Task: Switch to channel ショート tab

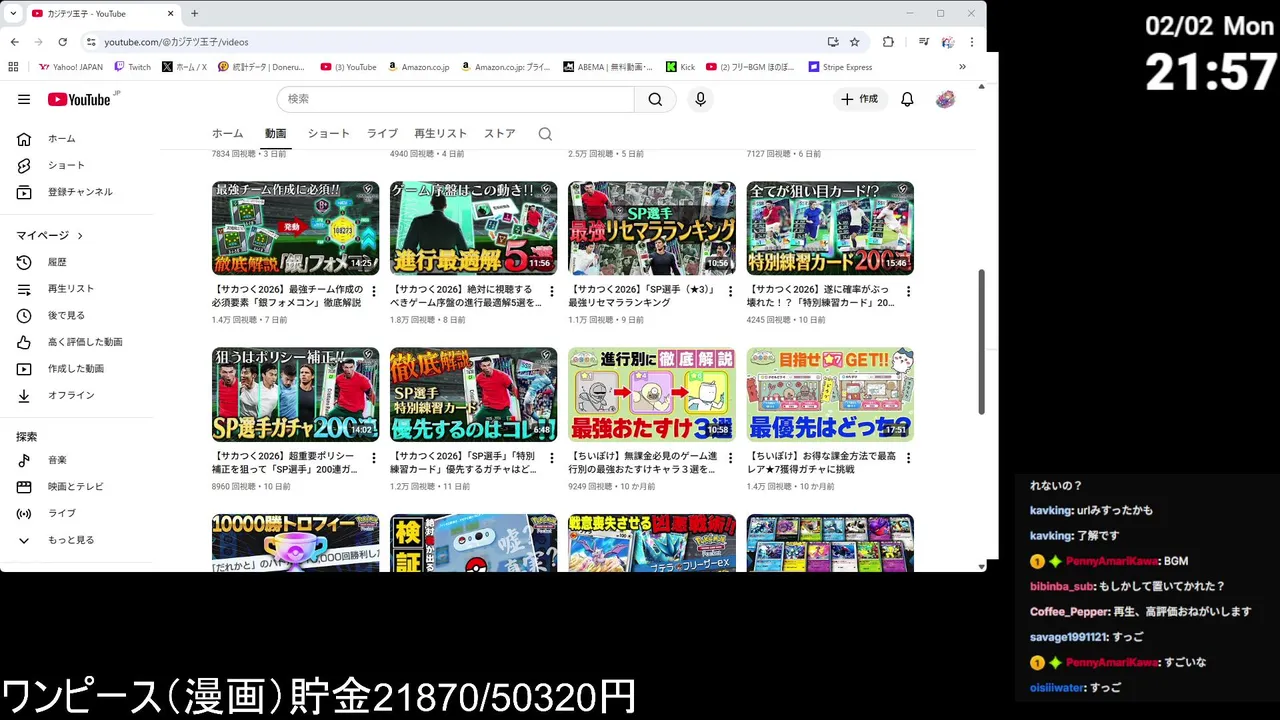Action: click(x=328, y=134)
